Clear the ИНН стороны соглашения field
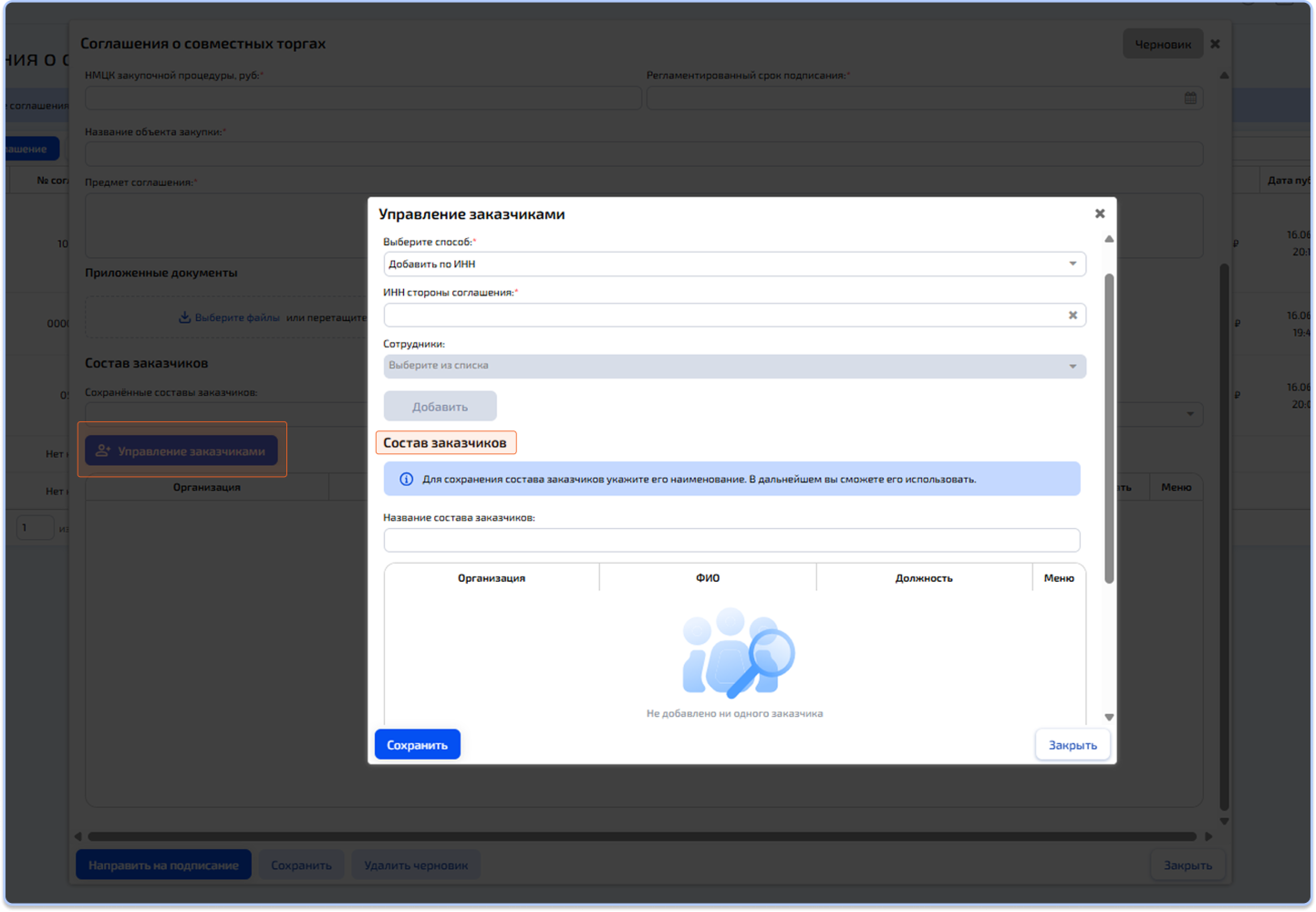 1072,315
